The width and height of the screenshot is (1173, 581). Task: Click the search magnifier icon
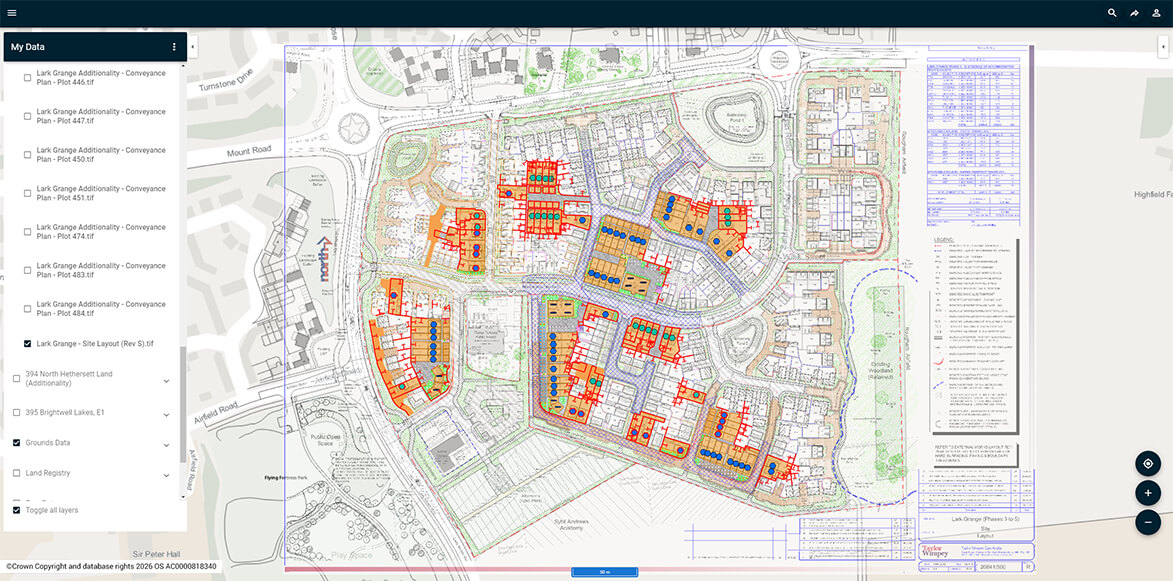point(1112,13)
